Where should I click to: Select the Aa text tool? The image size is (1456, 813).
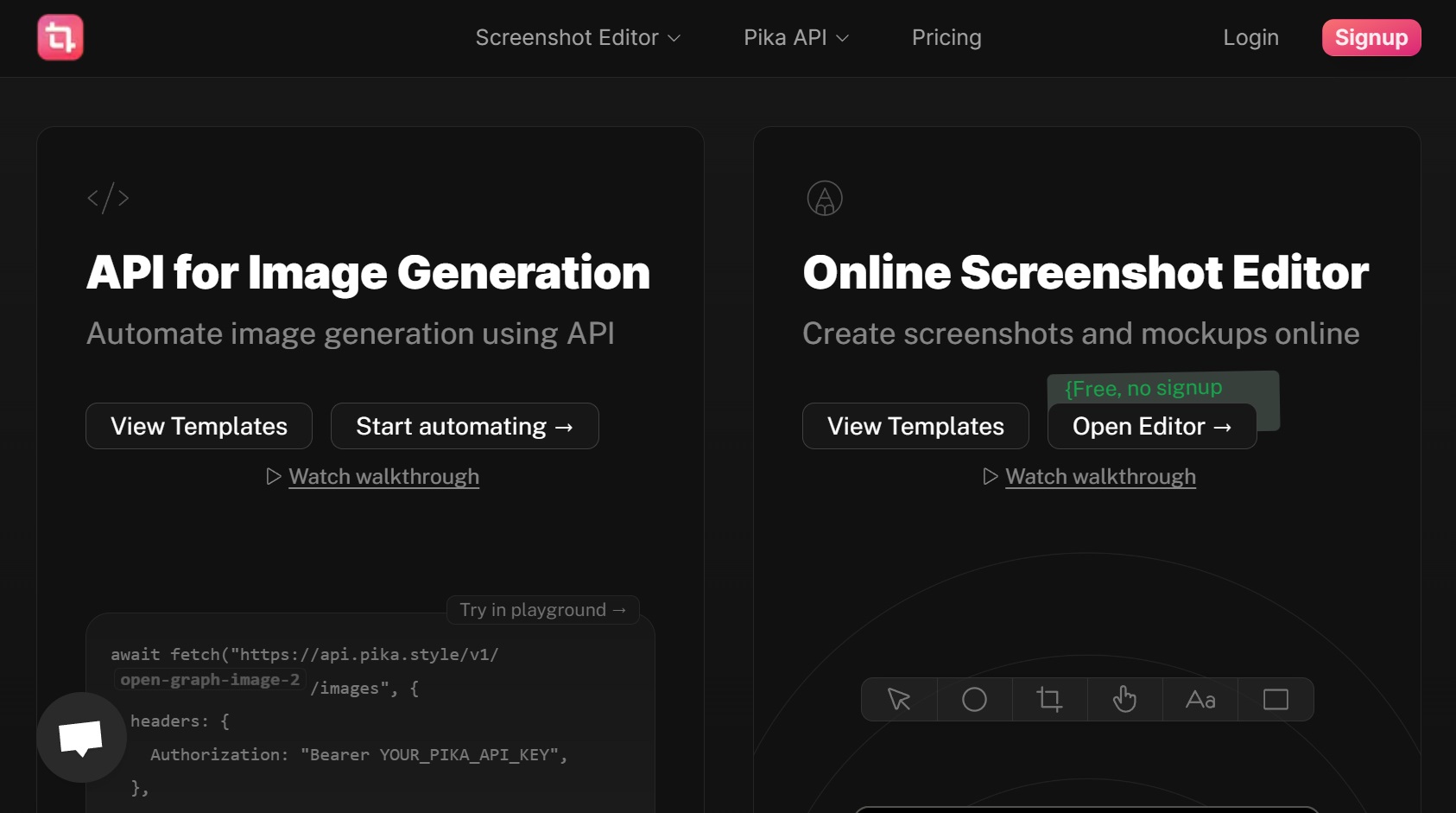click(x=1200, y=699)
